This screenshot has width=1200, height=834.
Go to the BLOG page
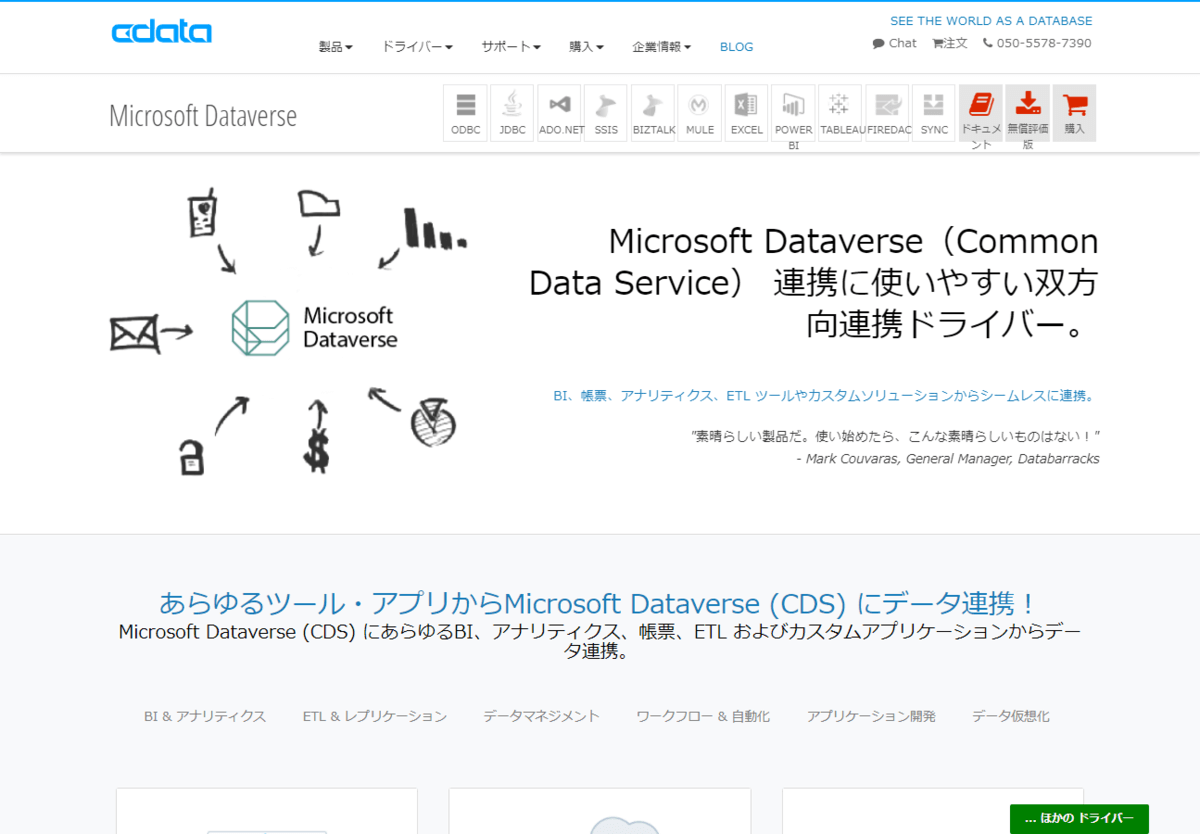[737, 47]
